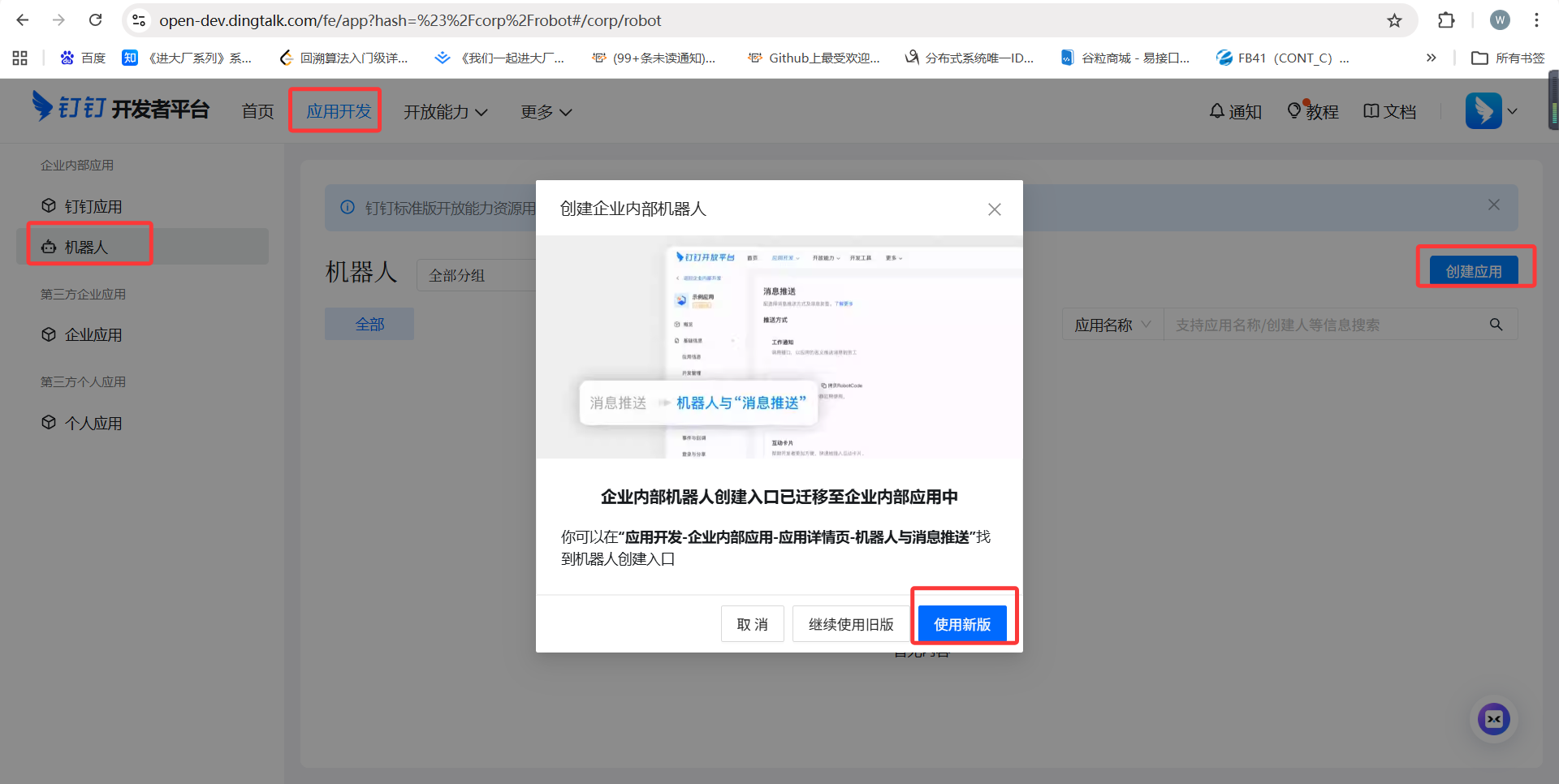The height and width of the screenshot is (784, 1559).
Task: Expand the 更多 dropdown menu
Action: coord(546,112)
